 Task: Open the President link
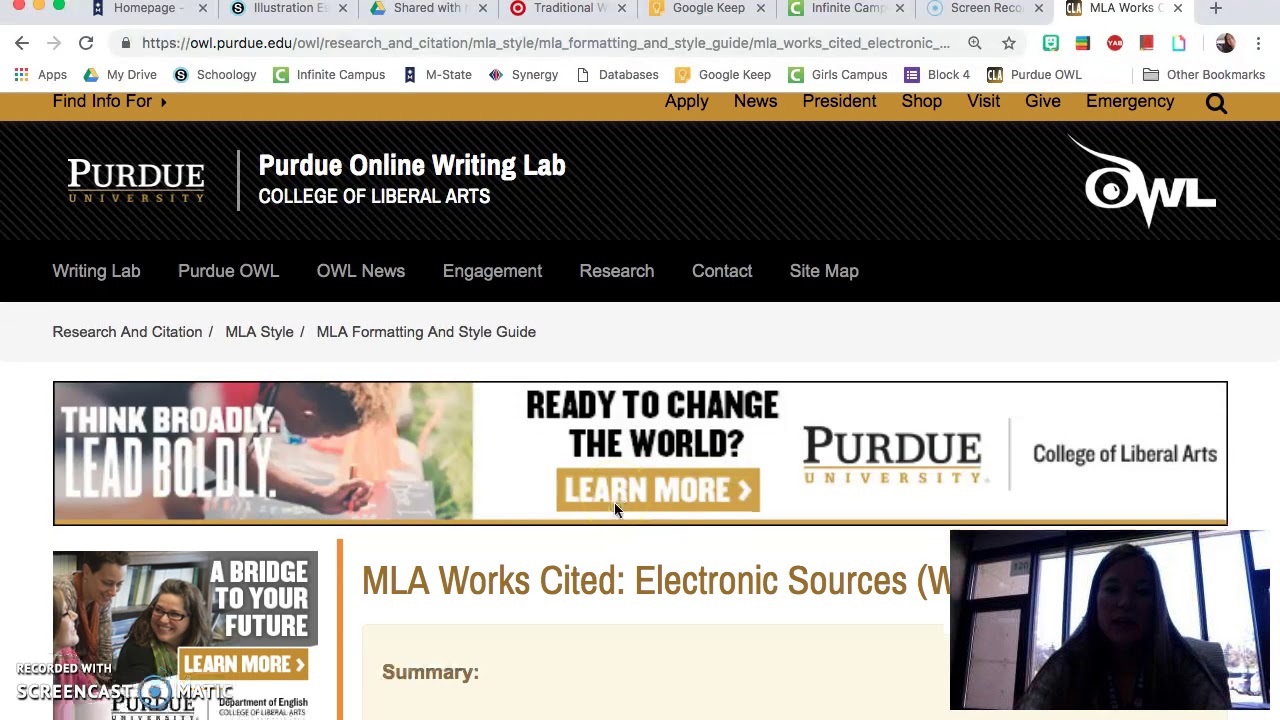tap(839, 101)
